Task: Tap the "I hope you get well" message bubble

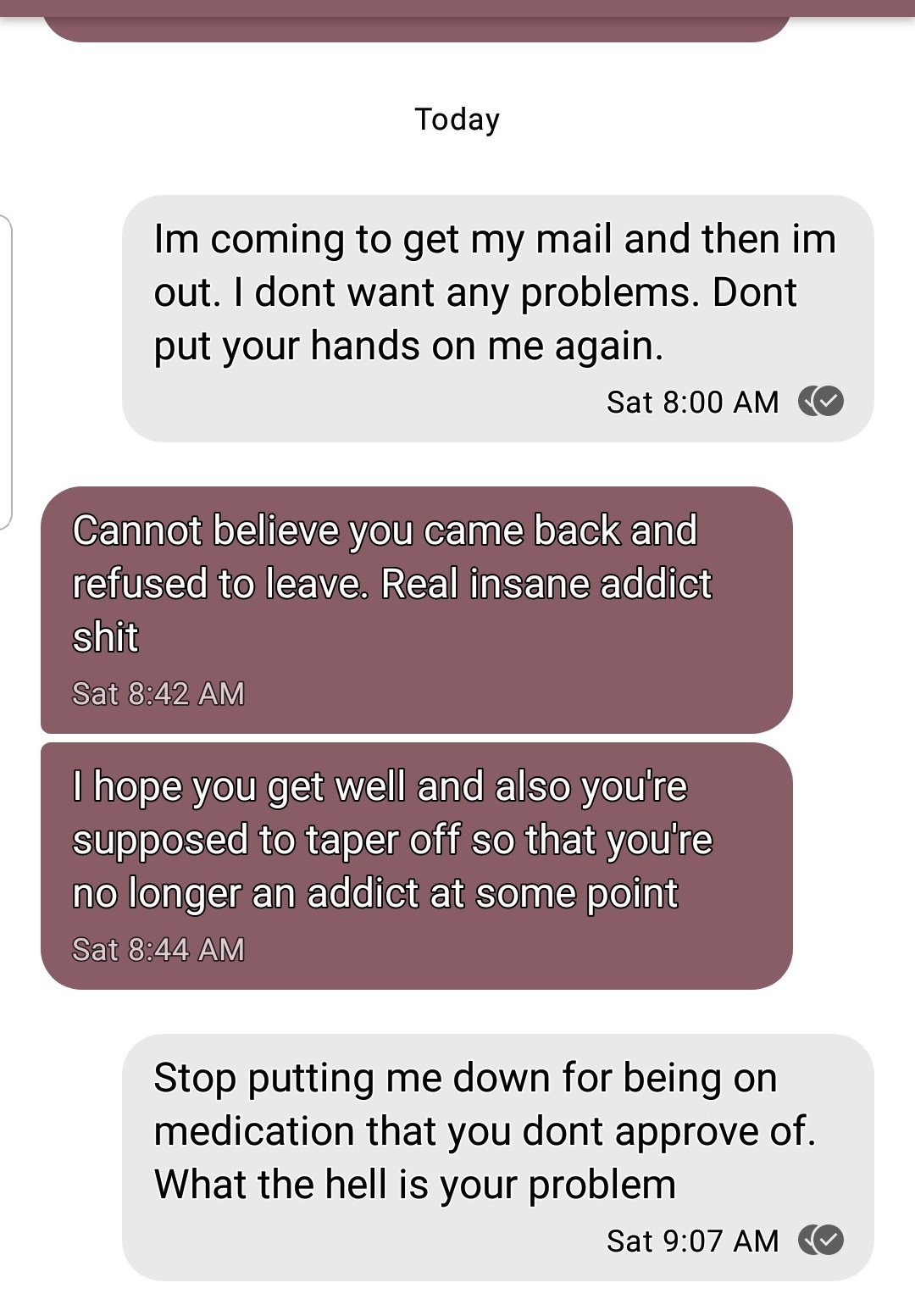Action: [416, 866]
